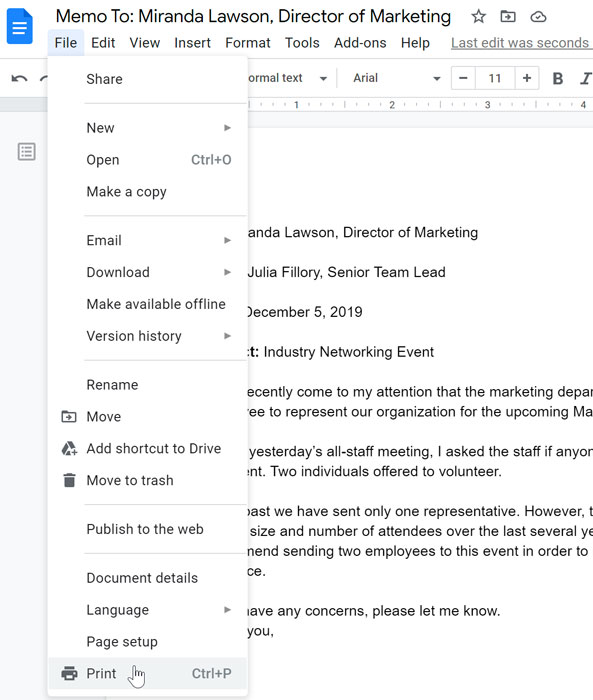Choose Share from File menu
593x700 pixels.
click(147, 79)
